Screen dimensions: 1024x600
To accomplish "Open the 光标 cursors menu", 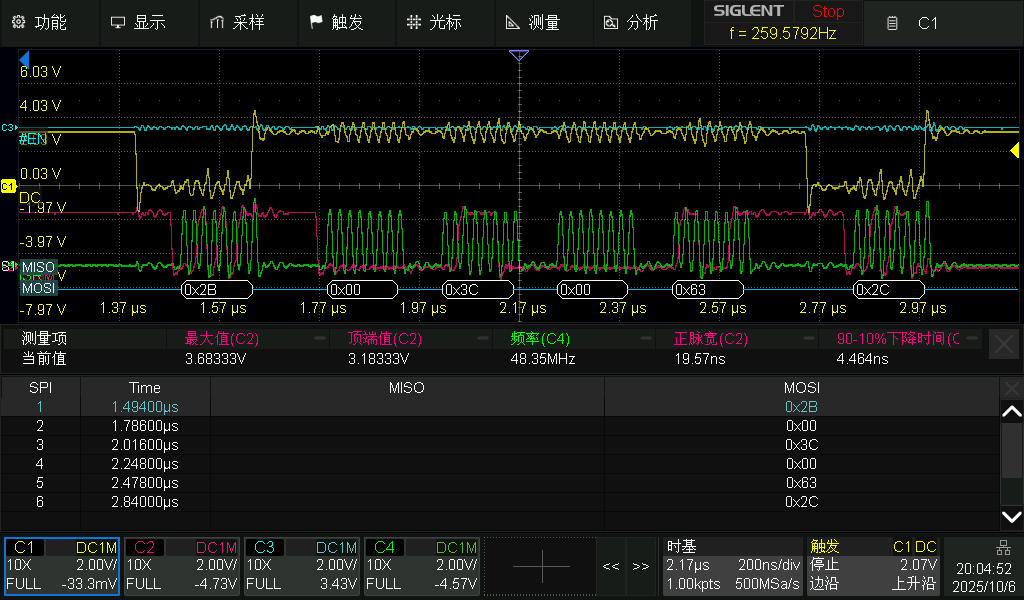I will [434, 22].
